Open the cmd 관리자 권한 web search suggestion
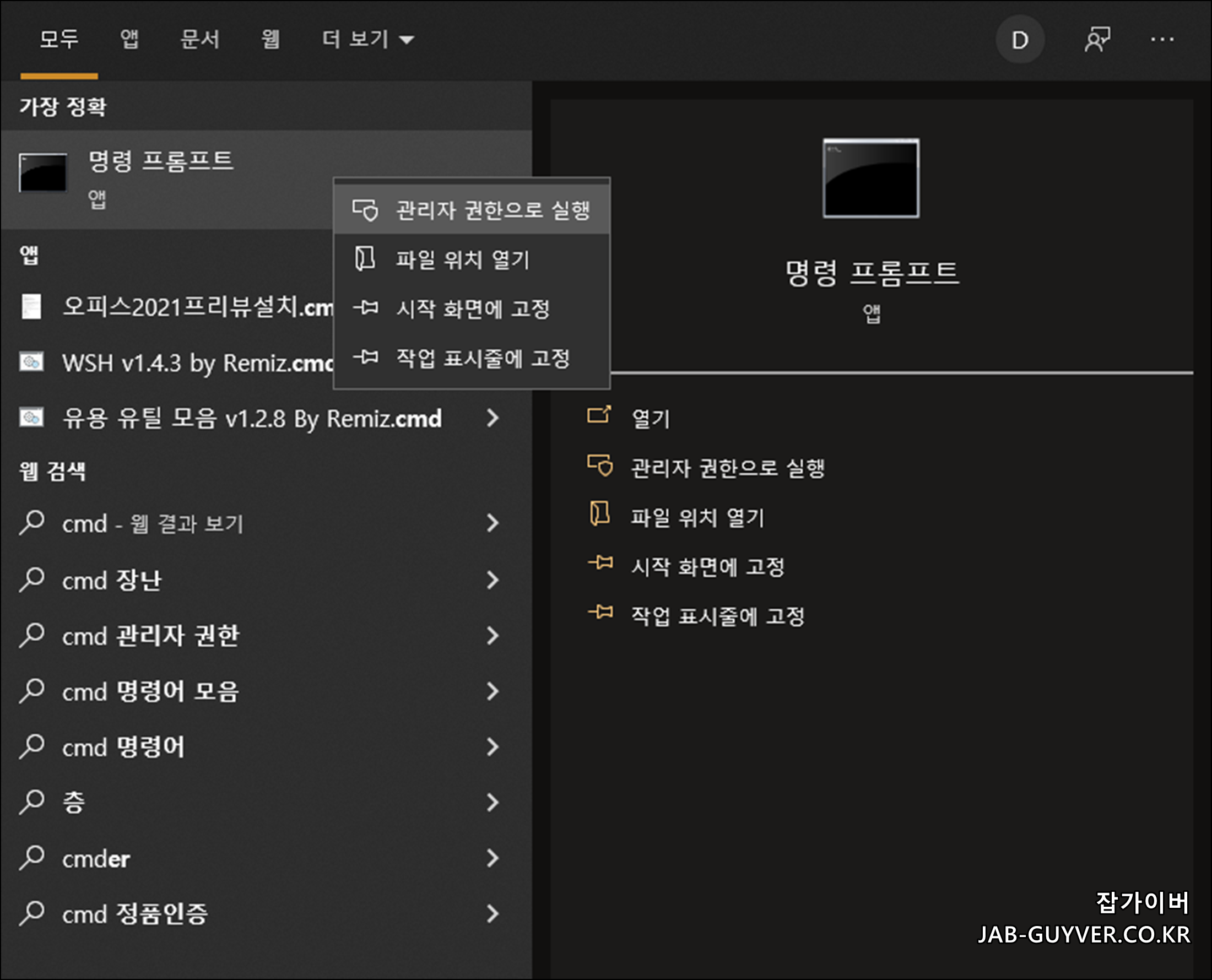The image size is (1212, 980). (151, 636)
